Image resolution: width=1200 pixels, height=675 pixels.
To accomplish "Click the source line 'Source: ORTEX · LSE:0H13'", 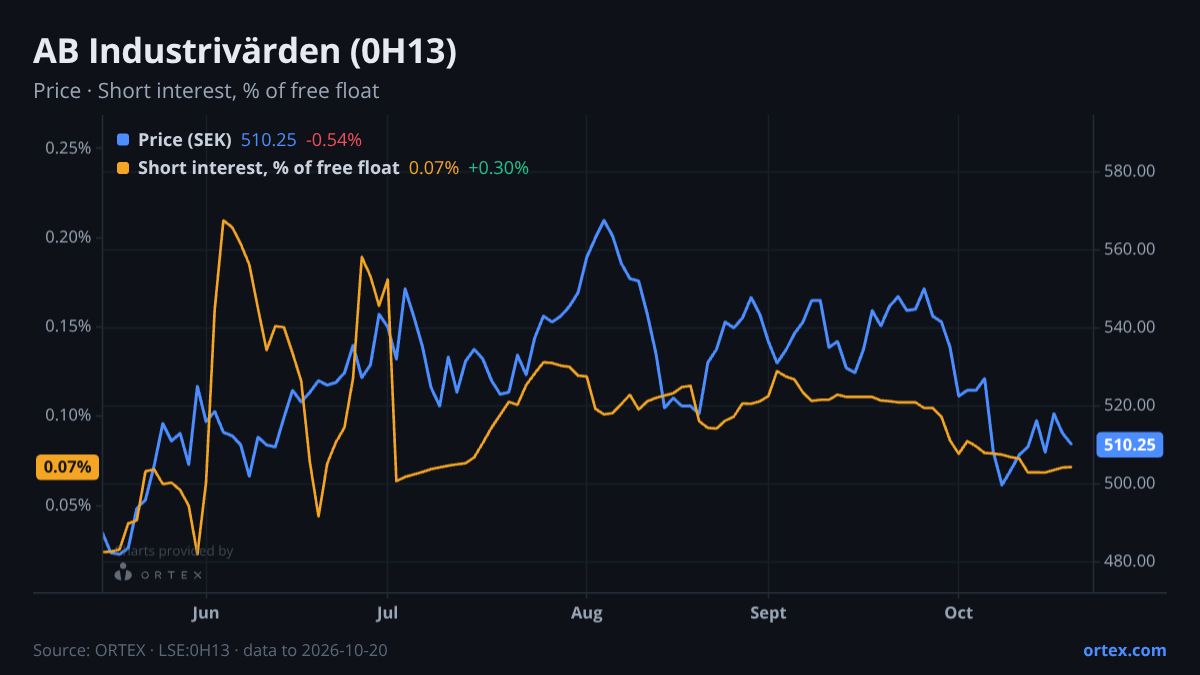I will [133, 650].
